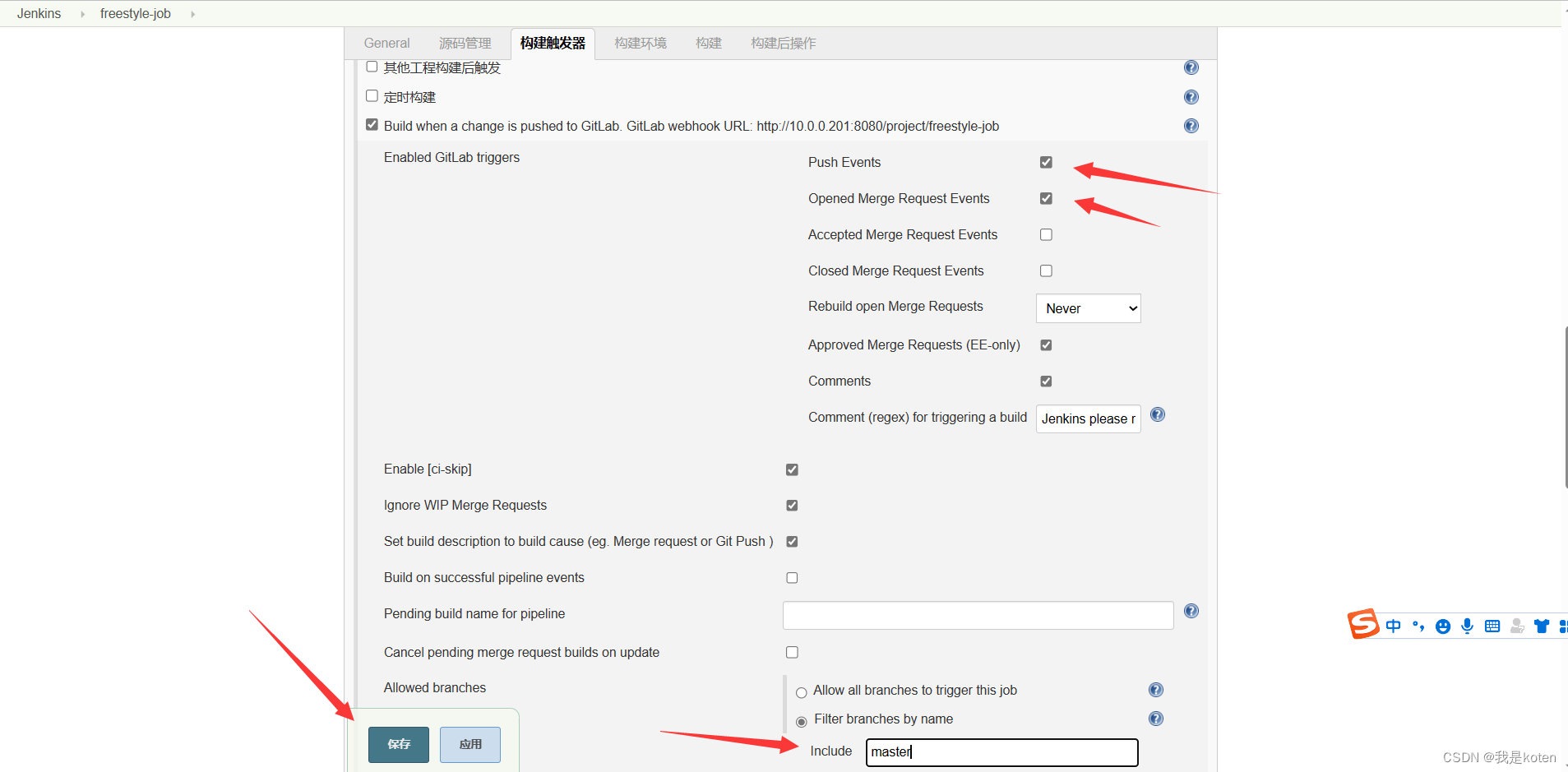Click Sogou voice input microphone icon
This screenshot has width=1568, height=772.
(1467, 626)
